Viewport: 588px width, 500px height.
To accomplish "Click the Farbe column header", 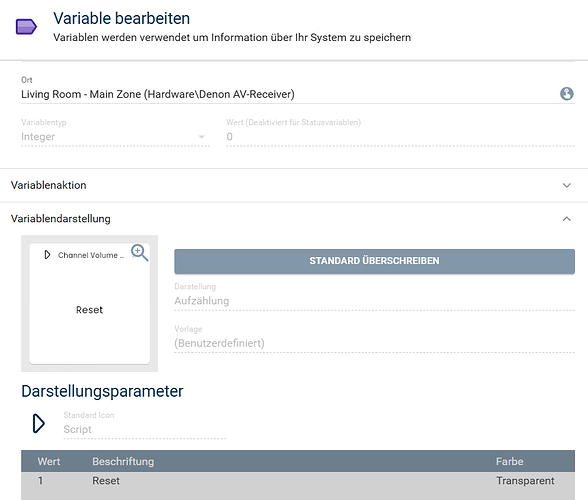I will 509,461.
